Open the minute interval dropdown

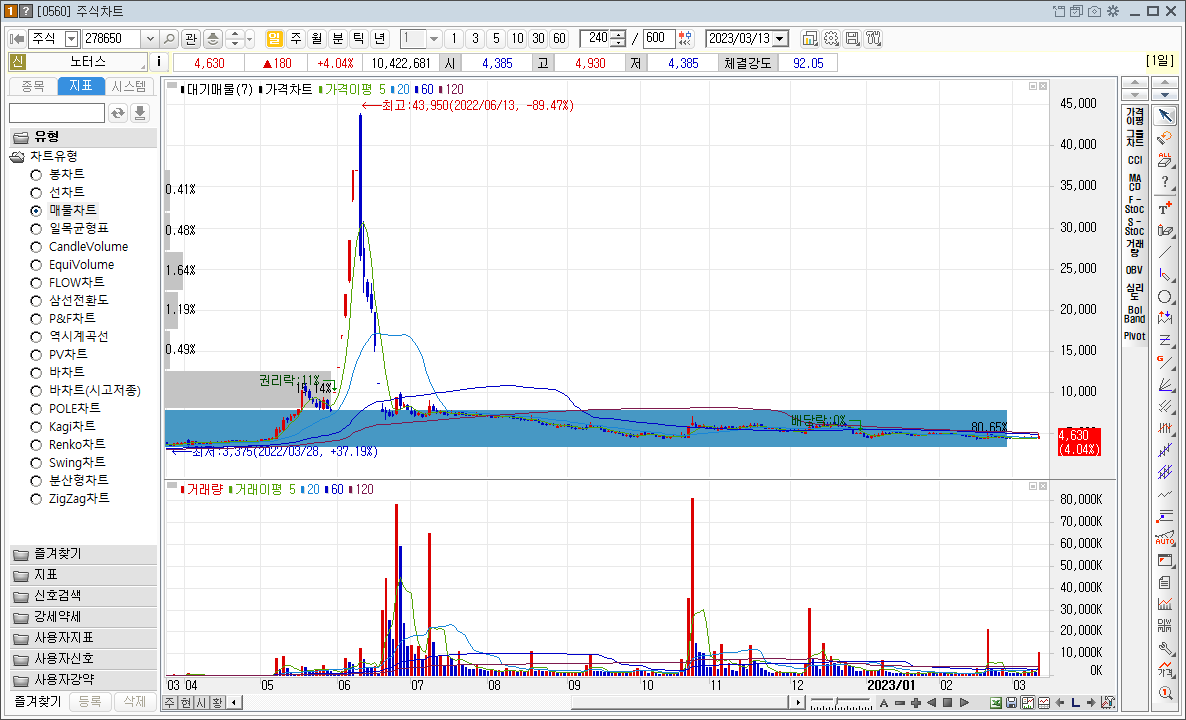pyautogui.click(x=434, y=39)
